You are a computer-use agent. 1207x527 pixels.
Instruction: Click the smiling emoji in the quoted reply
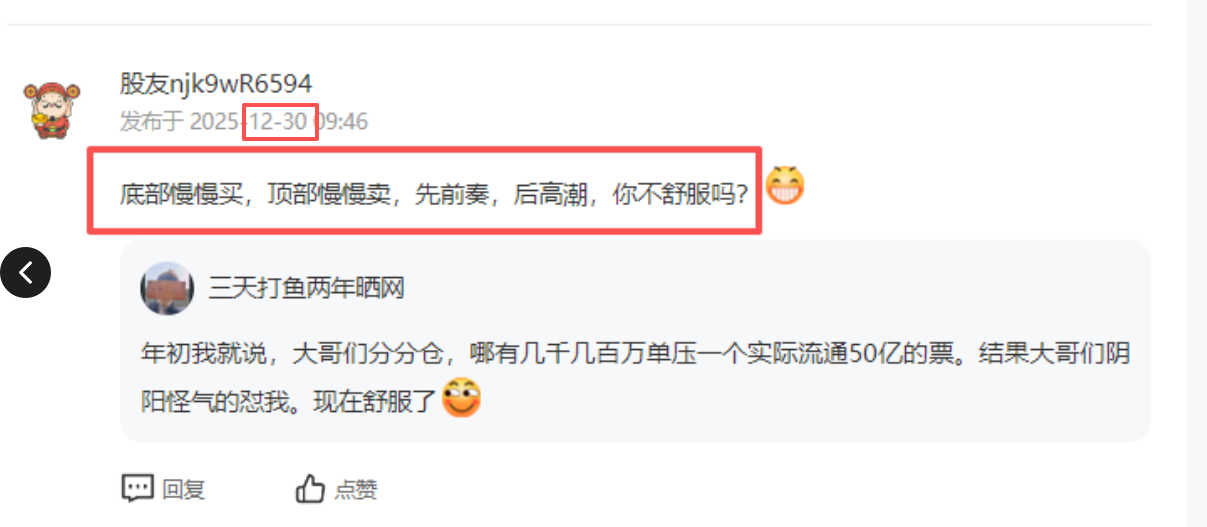coord(461,399)
